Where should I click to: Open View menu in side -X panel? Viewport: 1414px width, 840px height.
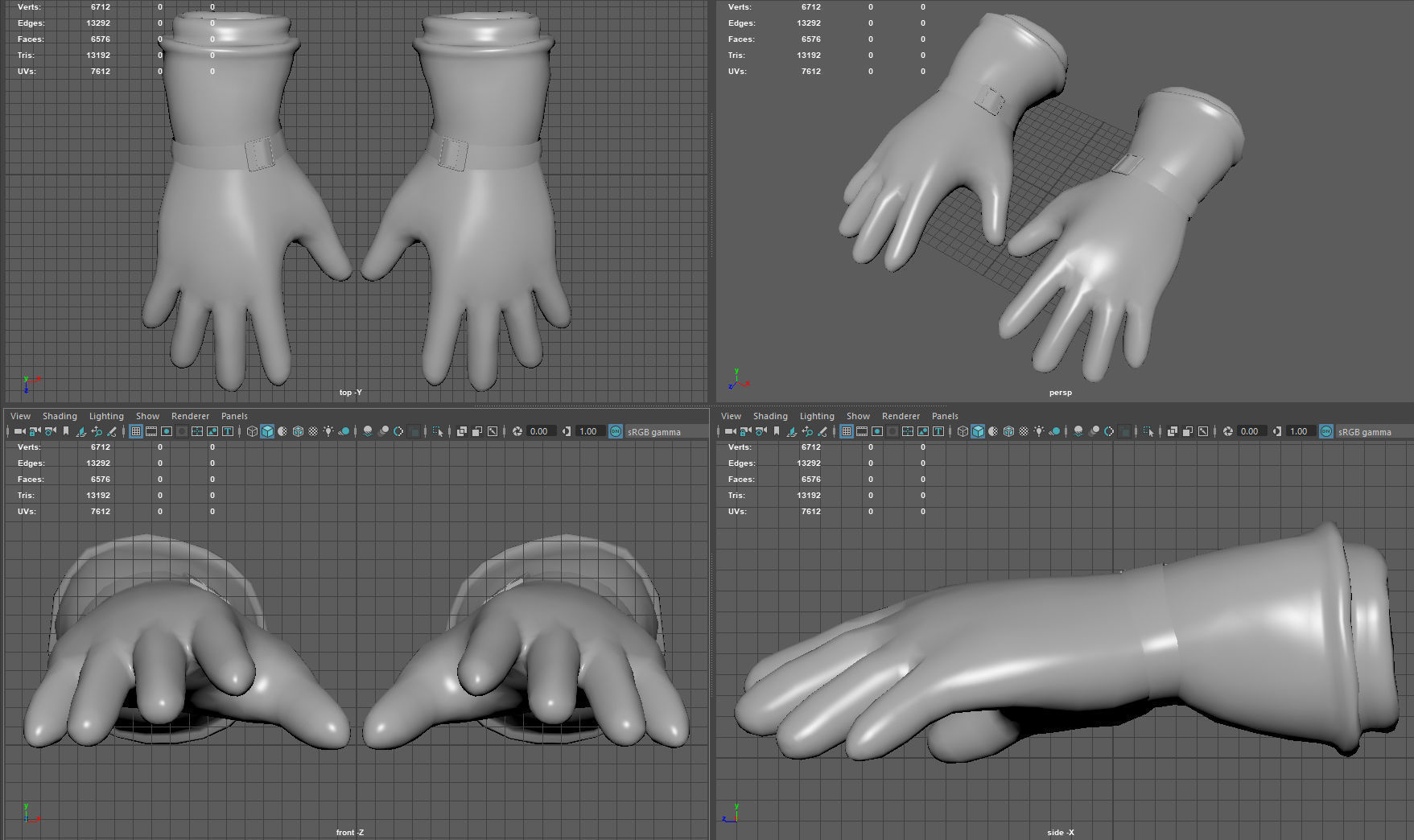coord(731,416)
